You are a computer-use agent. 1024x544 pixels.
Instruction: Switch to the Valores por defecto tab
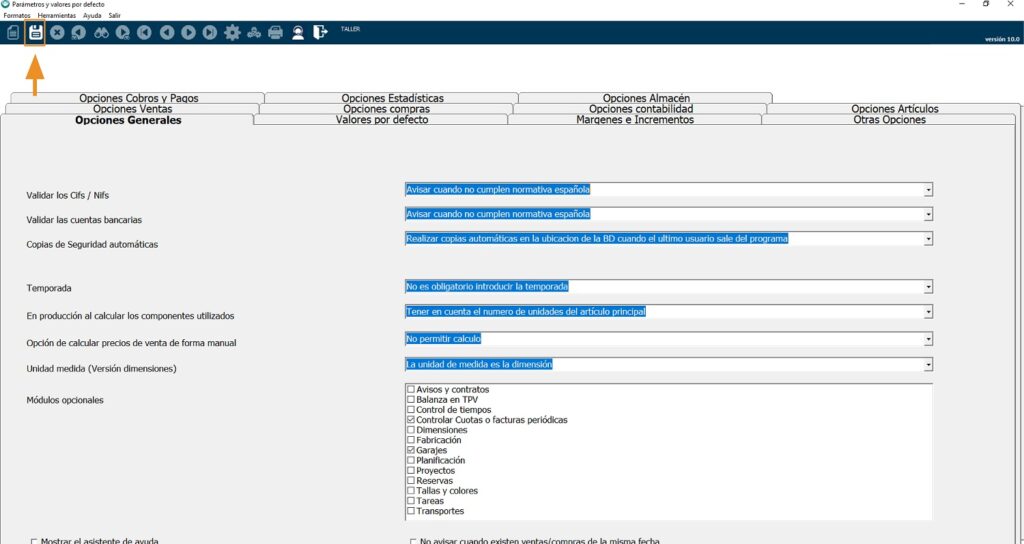click(381, 120)
